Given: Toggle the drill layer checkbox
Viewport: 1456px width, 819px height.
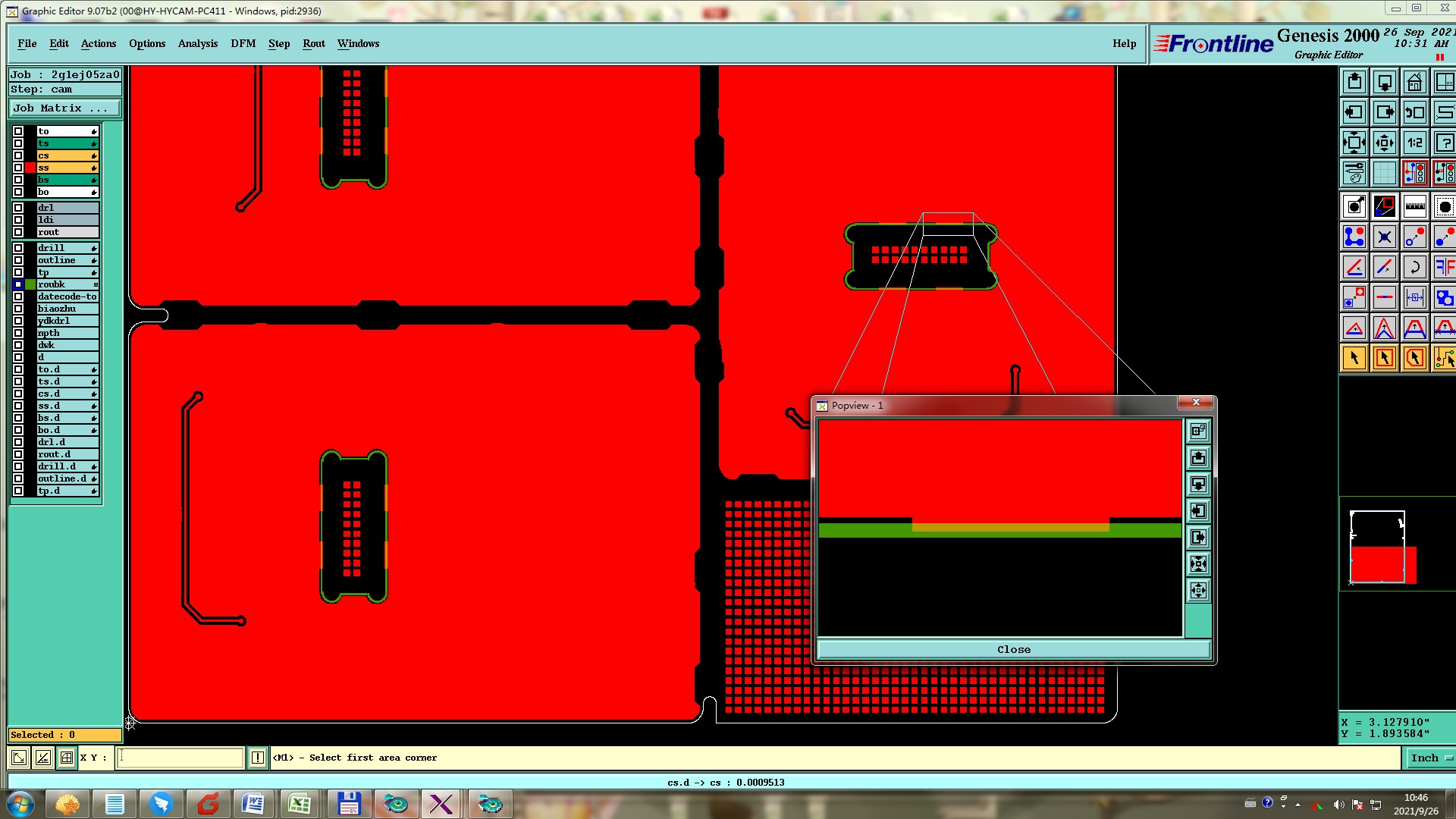Looking at the screenshot, I should 18,248.
